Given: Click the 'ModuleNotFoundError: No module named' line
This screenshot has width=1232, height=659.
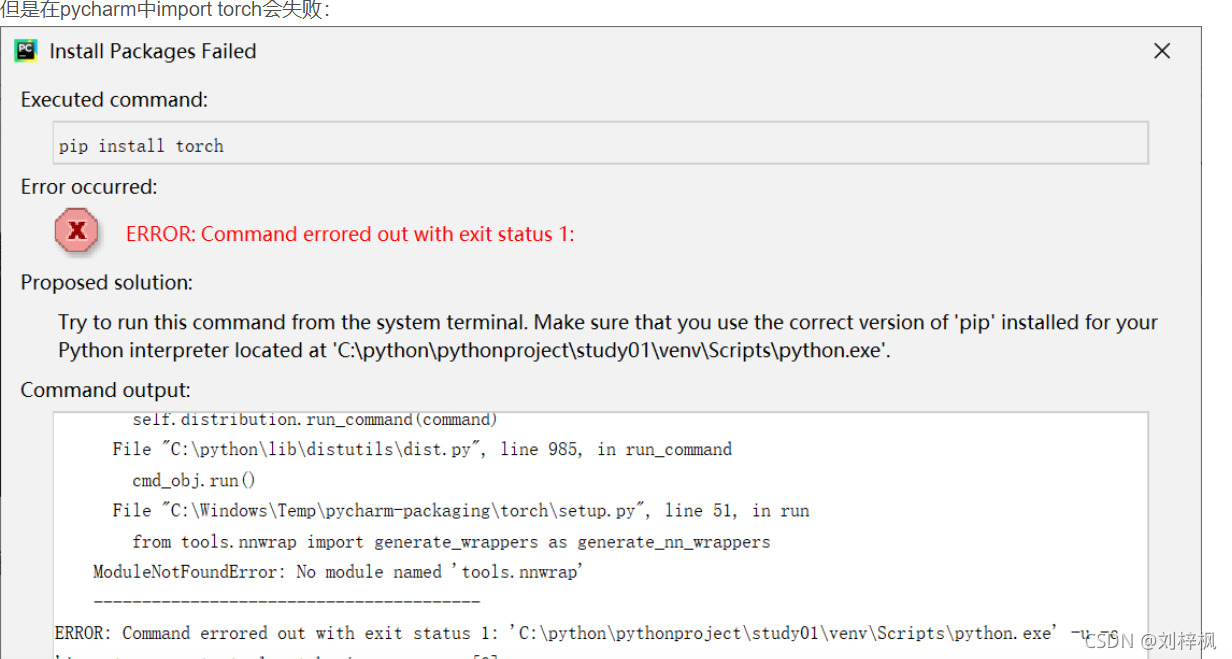Looking at the screenshot, I should click(338, 573).
